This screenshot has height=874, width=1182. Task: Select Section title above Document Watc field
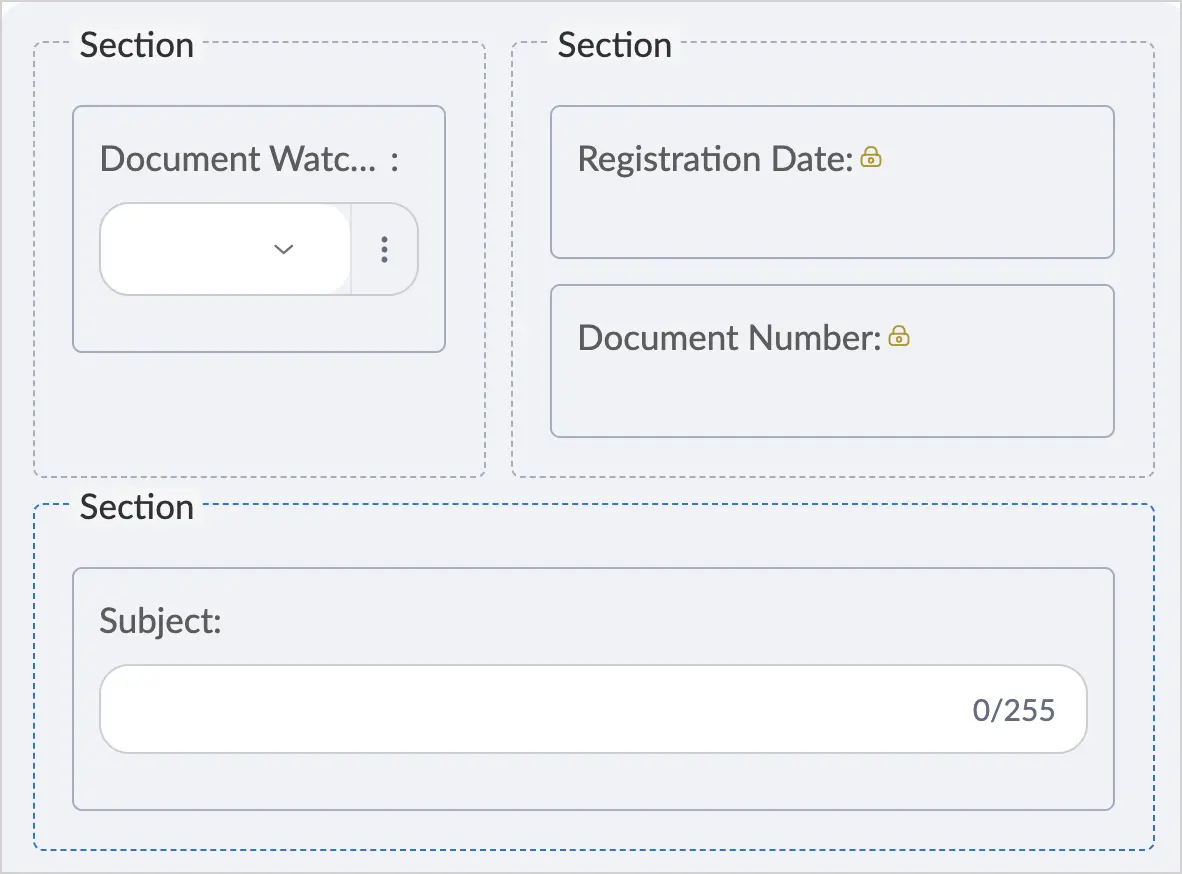click(x=137, y=45)
